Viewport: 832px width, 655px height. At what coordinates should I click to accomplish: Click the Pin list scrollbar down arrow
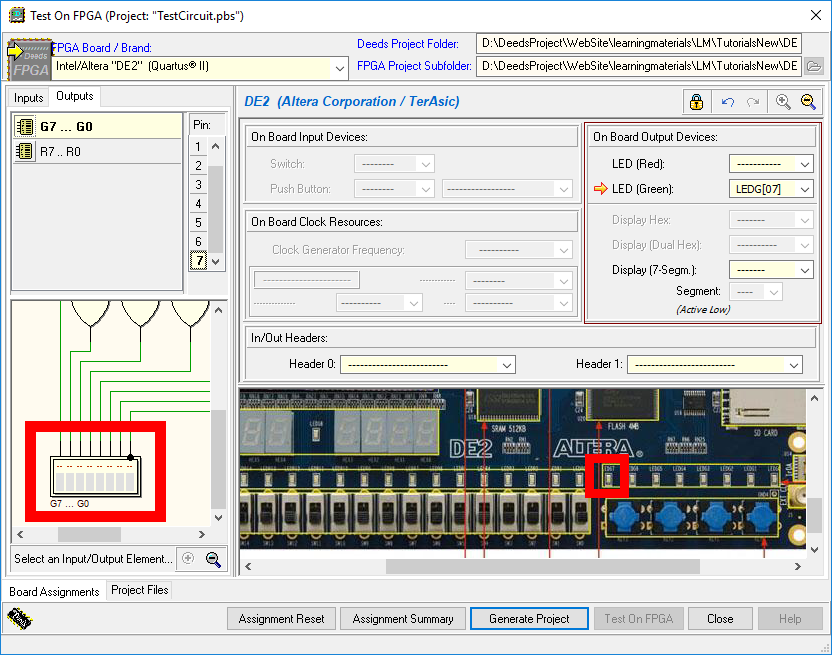[x=215, y=262]
